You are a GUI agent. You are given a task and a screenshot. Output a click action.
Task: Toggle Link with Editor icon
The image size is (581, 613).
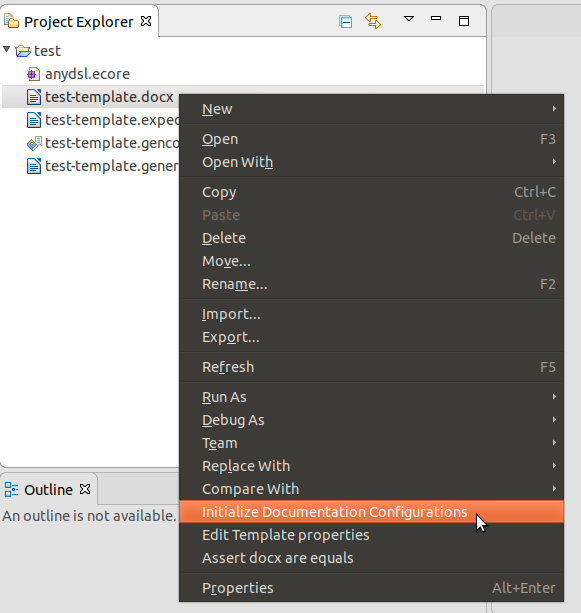pyautogui.click(x=373, y=21)
